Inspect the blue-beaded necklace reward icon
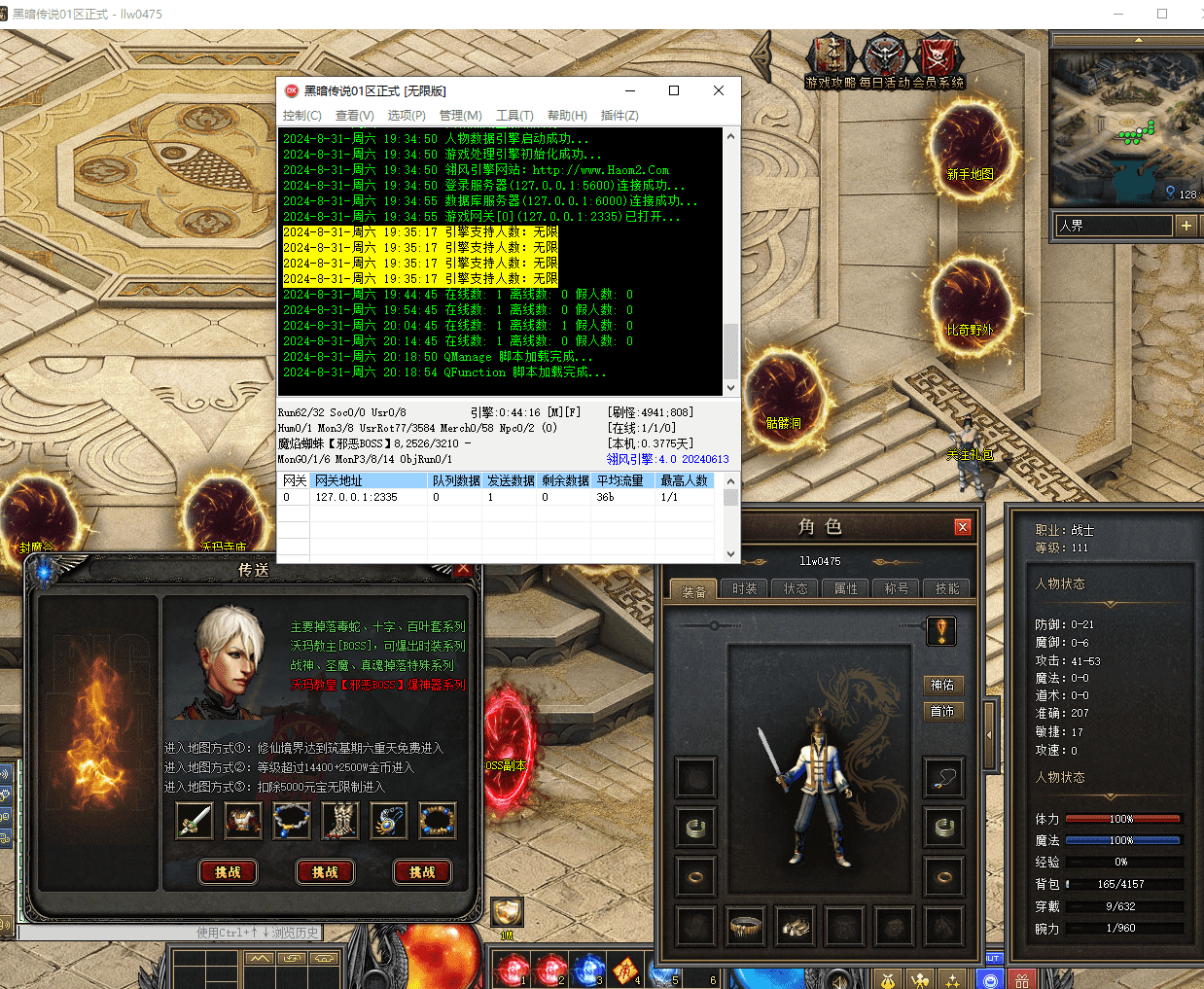The height and width of the screenshot is (989, 1204). click(292, 821)
